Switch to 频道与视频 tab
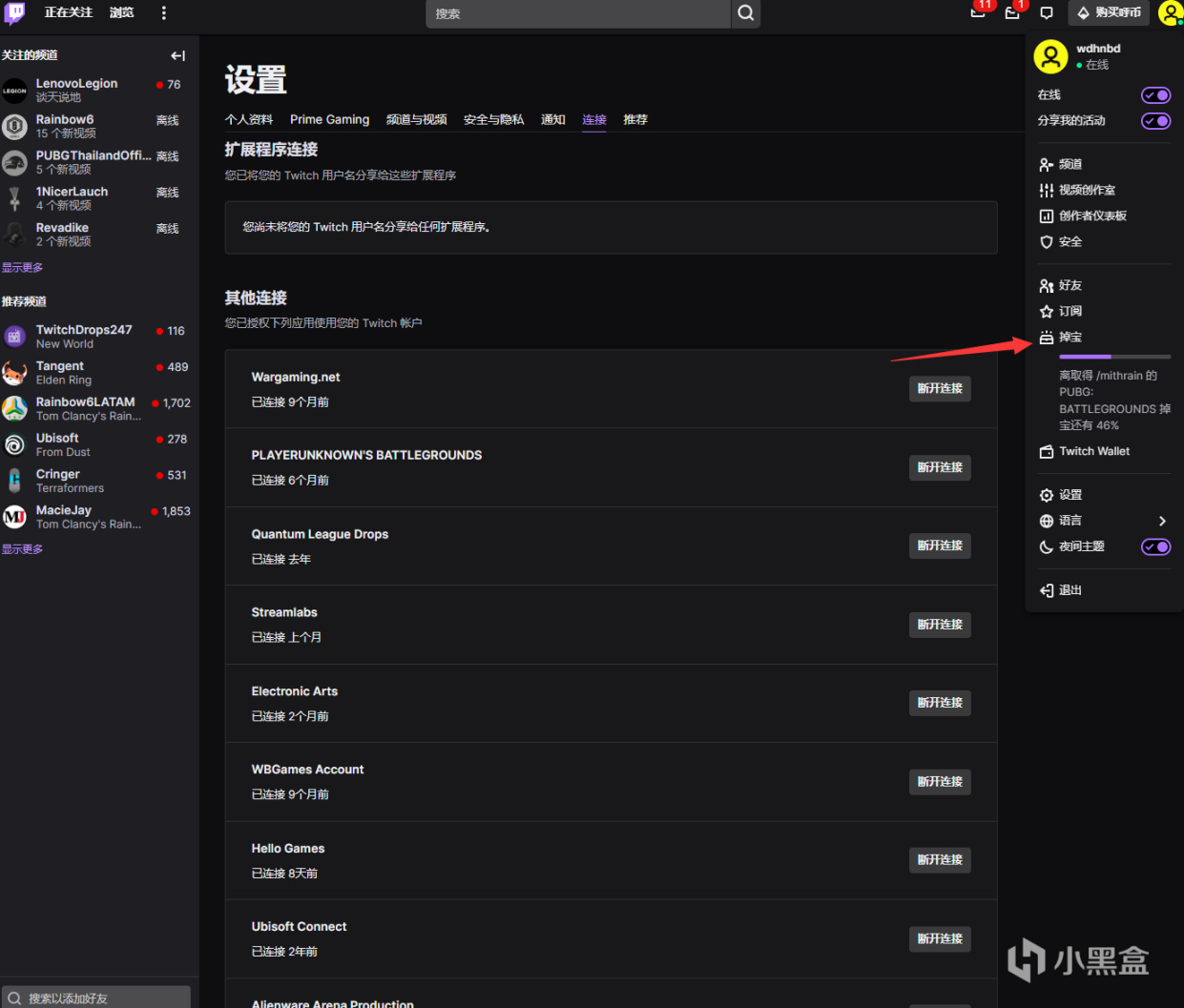This screenshot has height=1008, width=1184. tap(416, 119)
